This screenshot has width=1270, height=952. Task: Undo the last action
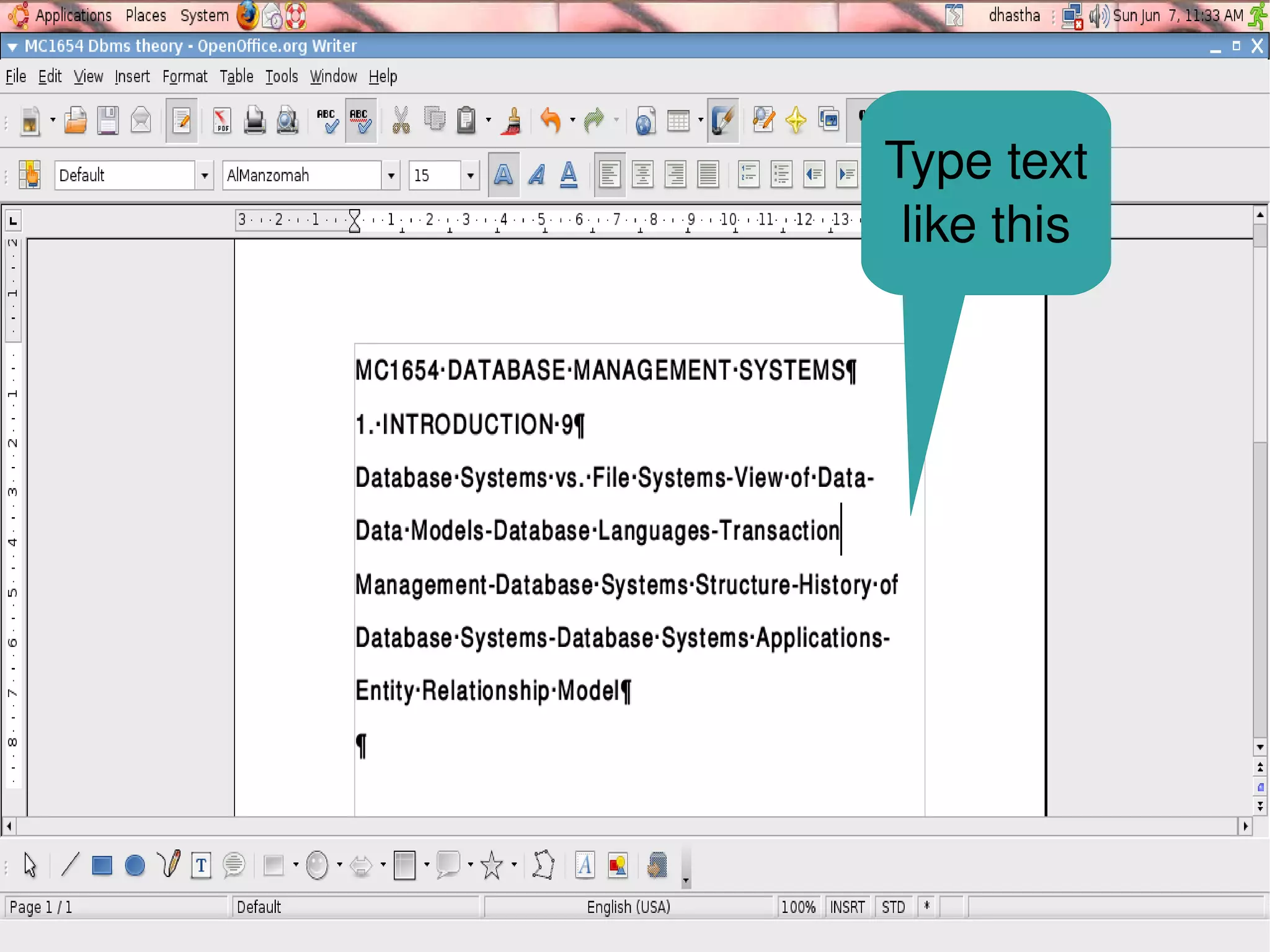point(550,120)
